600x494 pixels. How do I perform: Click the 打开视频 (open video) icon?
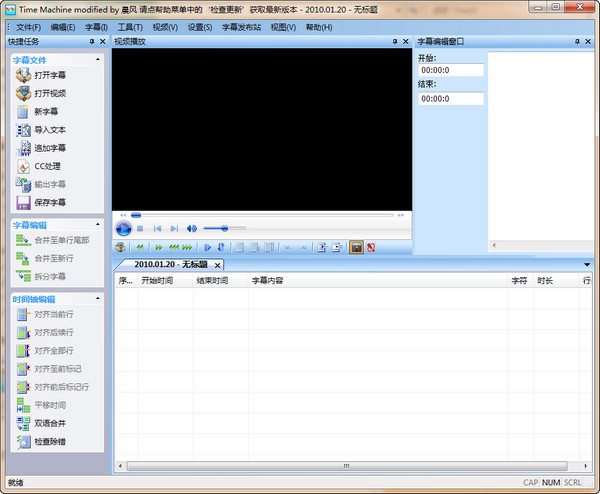click(x=24, y=94)
